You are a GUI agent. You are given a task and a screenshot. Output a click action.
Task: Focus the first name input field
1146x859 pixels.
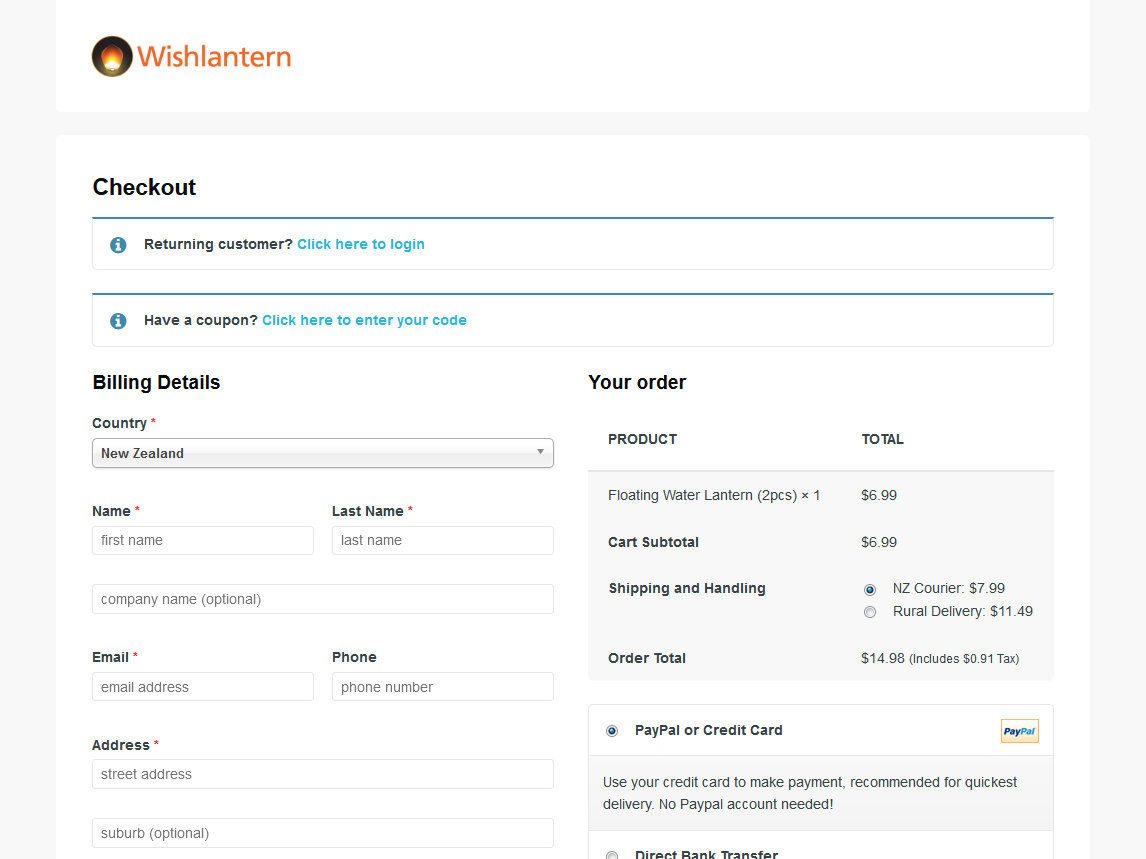(203, 540)
